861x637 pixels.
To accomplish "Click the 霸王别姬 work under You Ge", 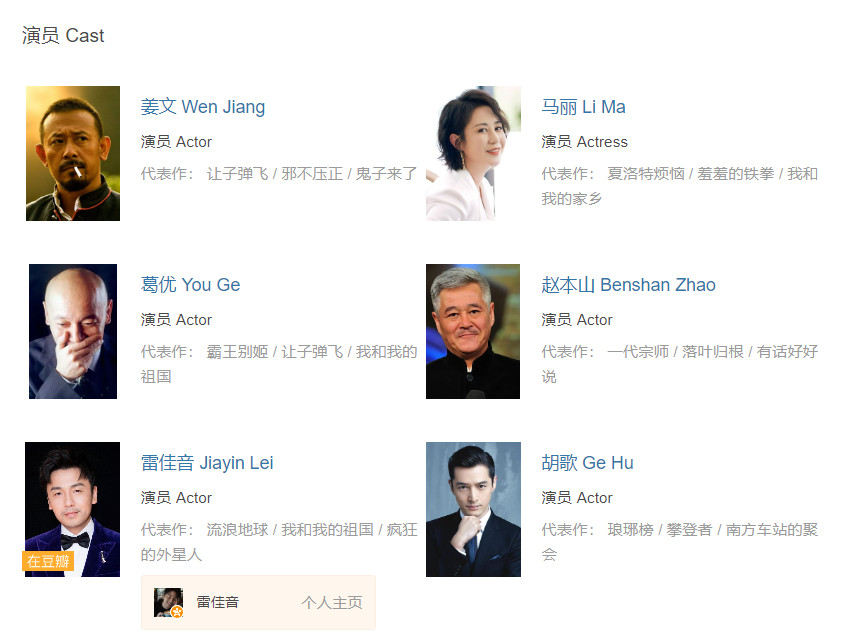I will click(237, 351).
